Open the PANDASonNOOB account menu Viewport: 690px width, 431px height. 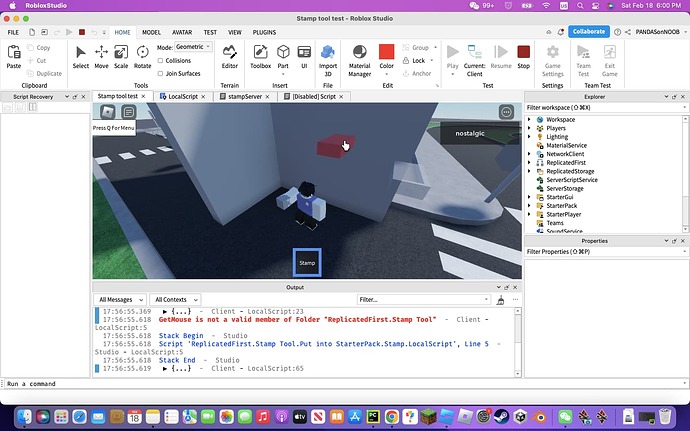[x=661, y=32]
